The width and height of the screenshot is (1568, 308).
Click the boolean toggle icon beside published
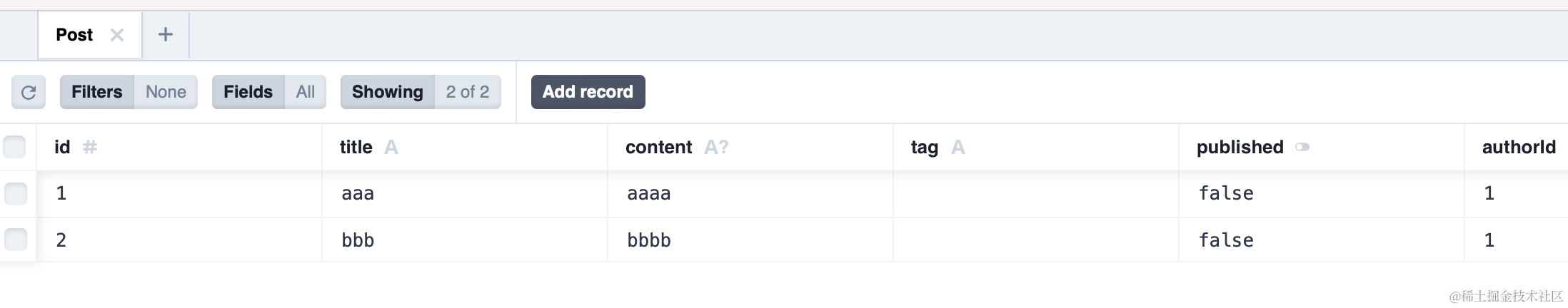(x=1302, y=148)
